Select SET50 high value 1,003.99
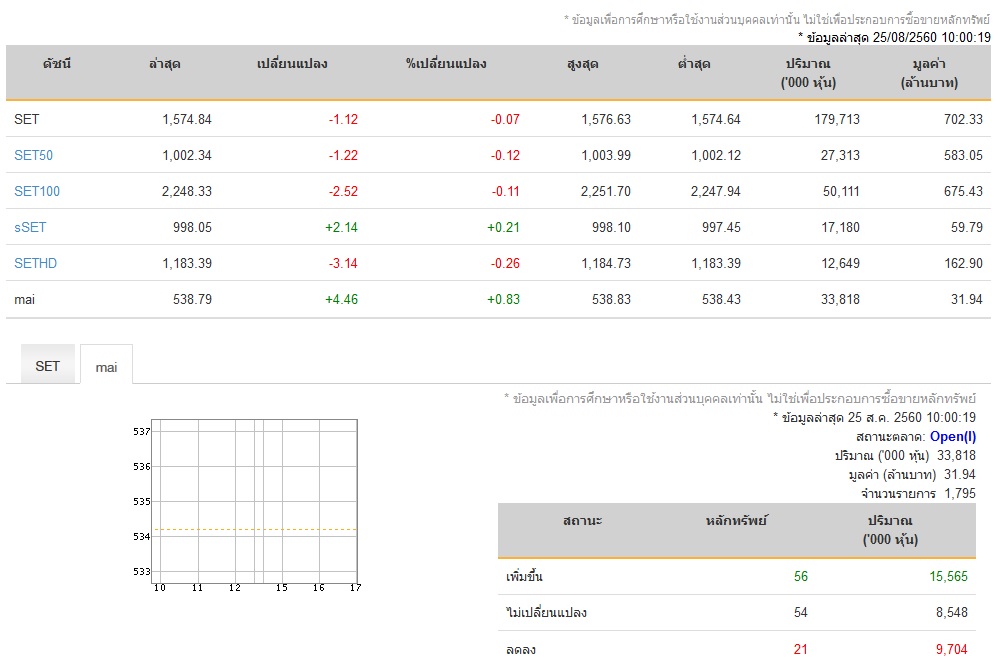This screenshot has height=666, width=1003. 606,155
